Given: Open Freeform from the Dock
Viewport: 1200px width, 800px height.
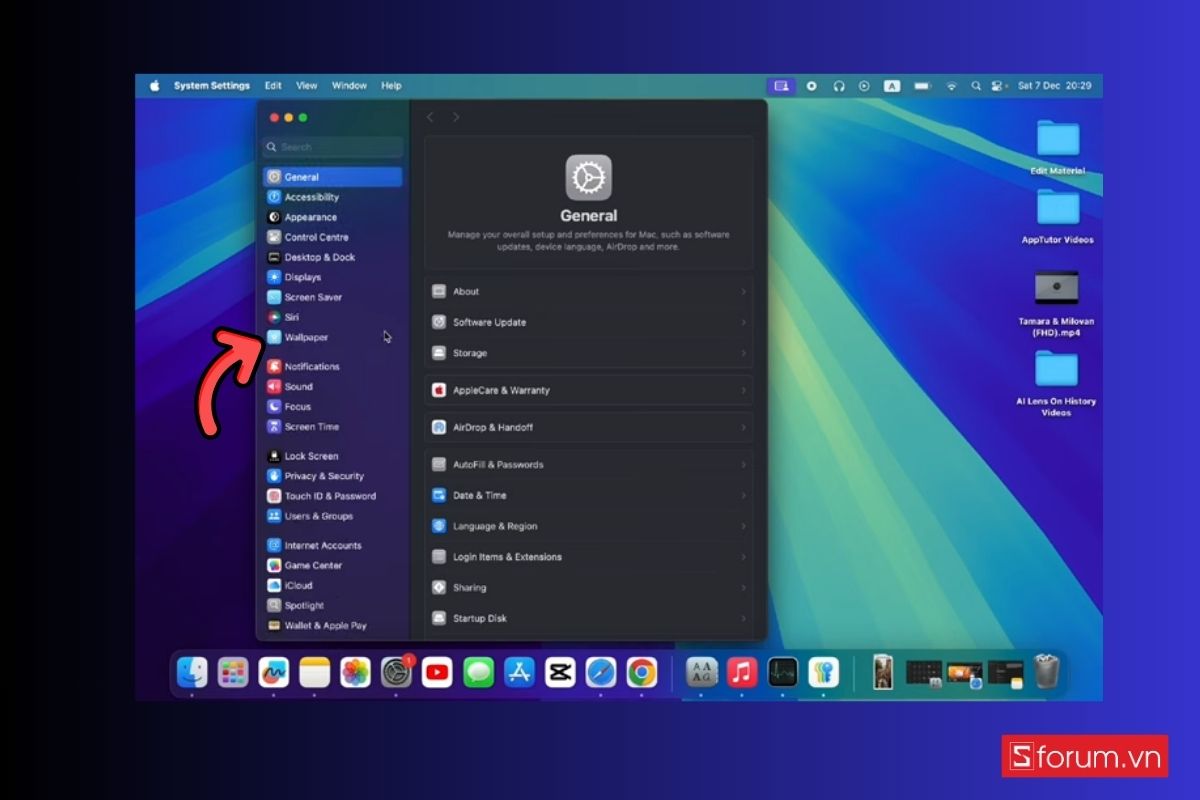Looking at the screenshot, I should [274, 672].
